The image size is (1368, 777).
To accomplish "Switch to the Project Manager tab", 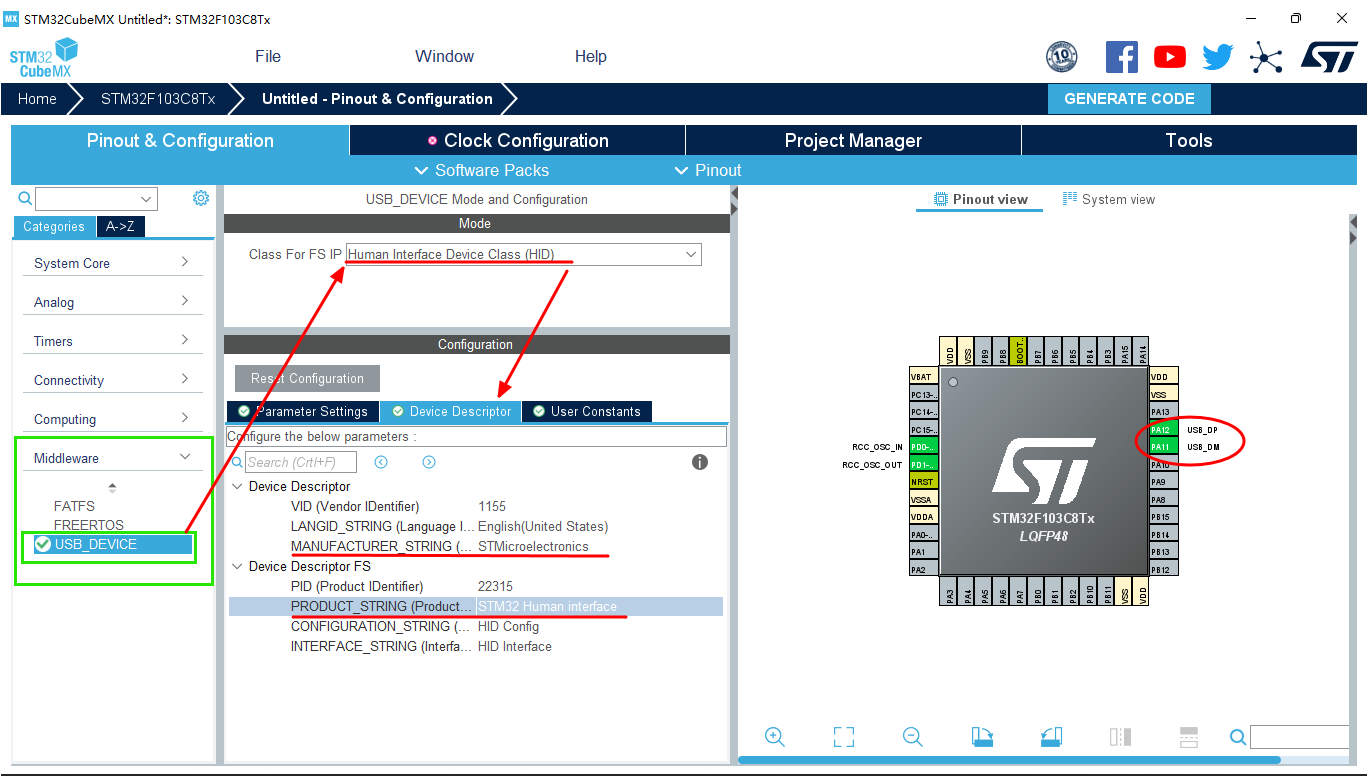I will click(853, 140).
